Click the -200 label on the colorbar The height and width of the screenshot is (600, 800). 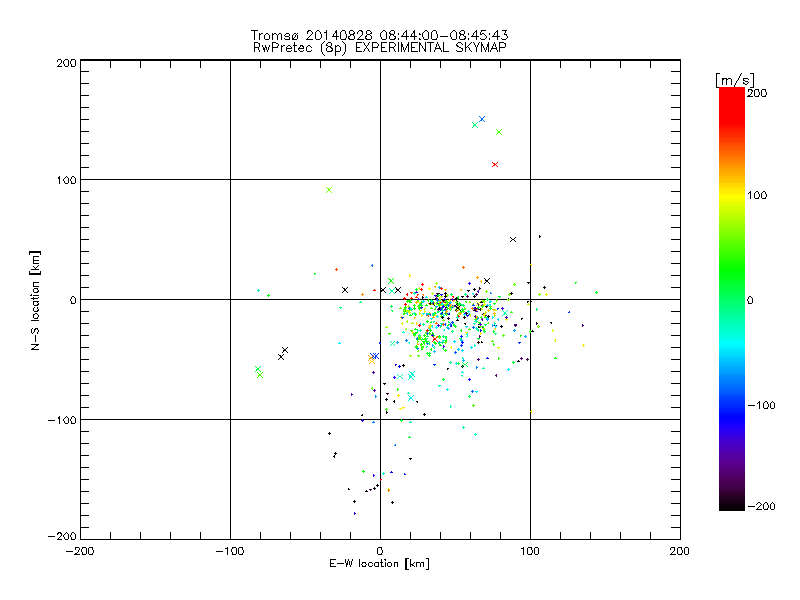761,506
